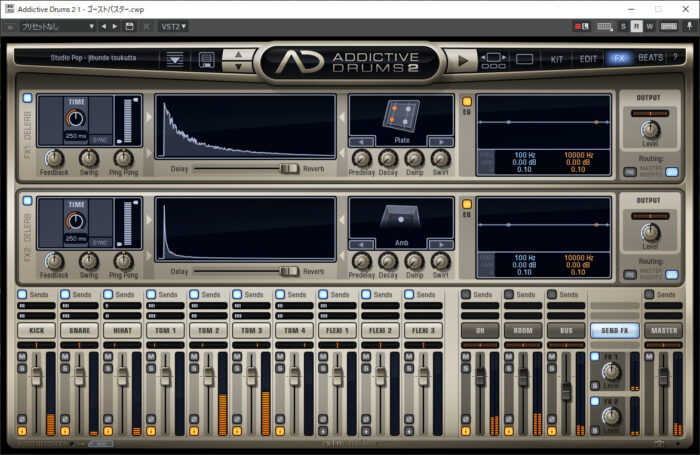
Task: Go to previous host preset arrow
Action: [104, 26]
